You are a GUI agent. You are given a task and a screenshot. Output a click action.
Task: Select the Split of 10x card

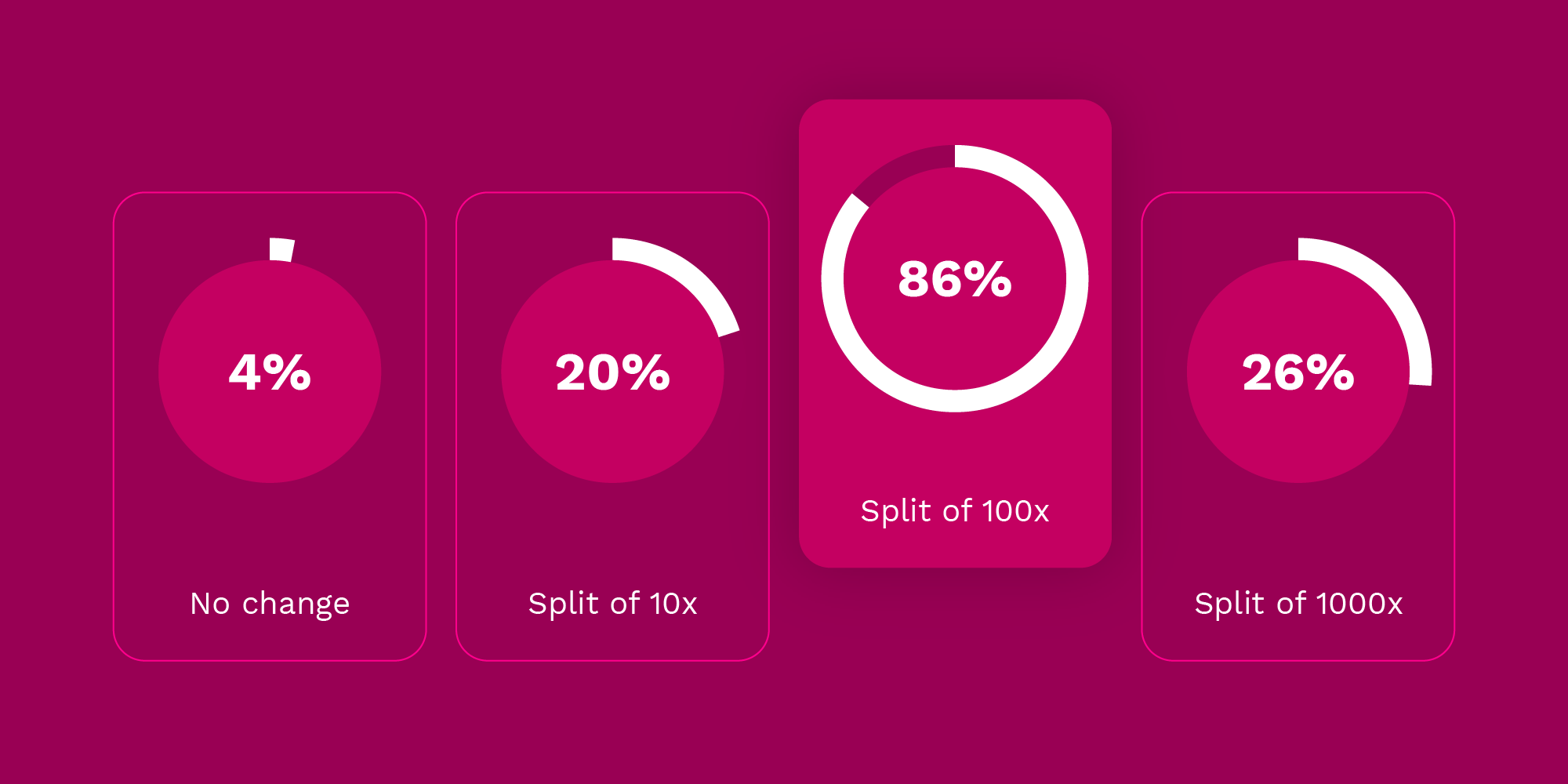tap(612, 426)
